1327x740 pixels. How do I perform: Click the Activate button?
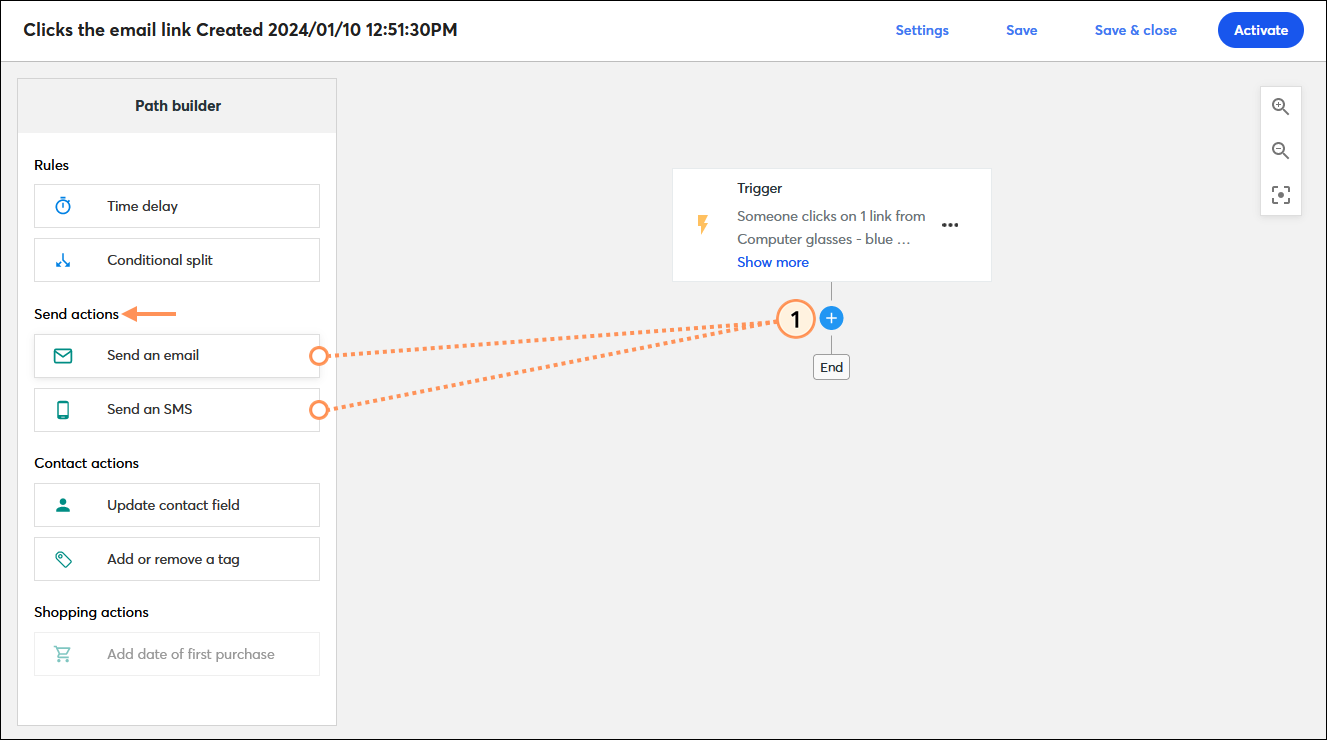[x=1261, y=30]
